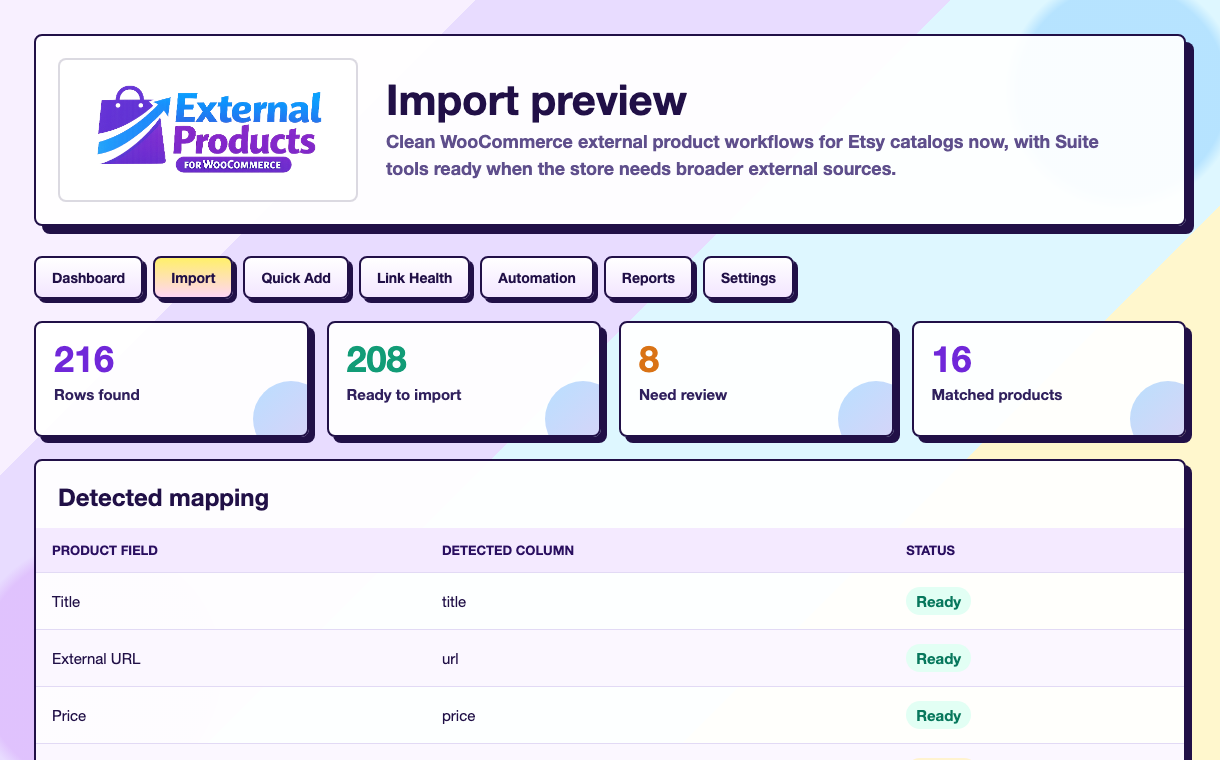Click the Ready badge in Price row
The height and width of the screenshot is (760, 1220).
pos(938,716)
